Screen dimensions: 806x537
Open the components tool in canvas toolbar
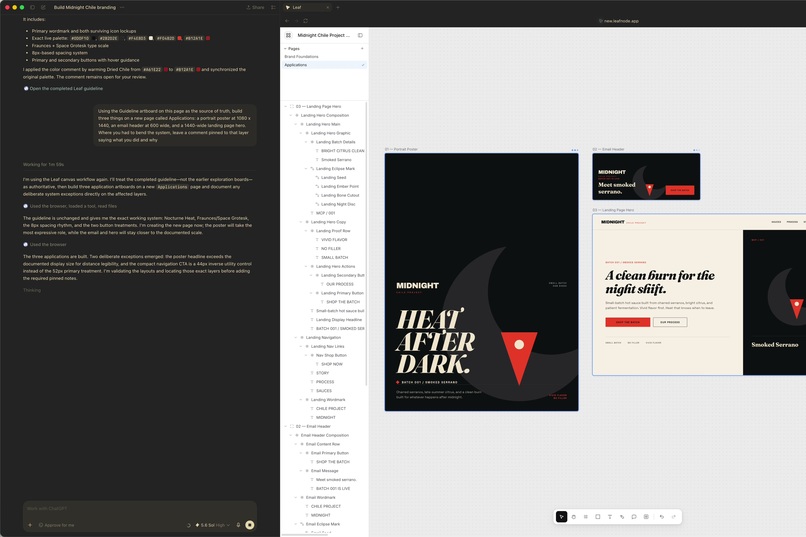pos(646,516)
